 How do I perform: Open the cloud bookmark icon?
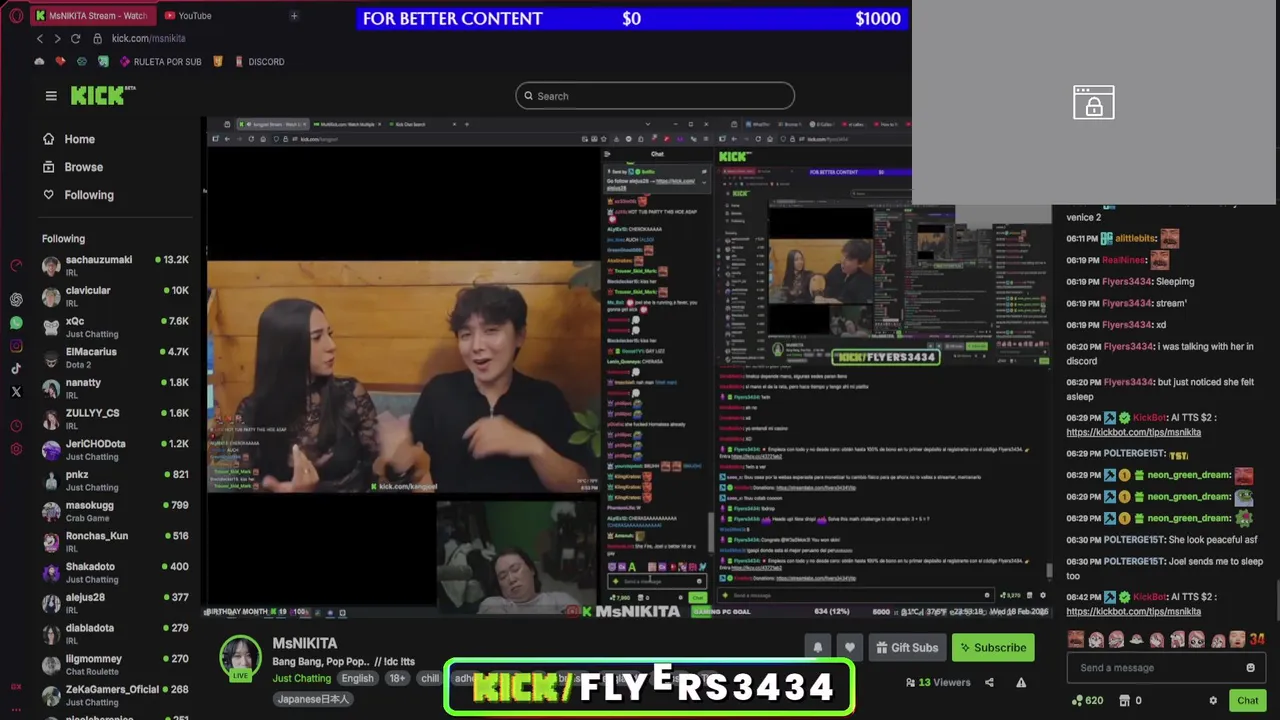pos(39,61)
